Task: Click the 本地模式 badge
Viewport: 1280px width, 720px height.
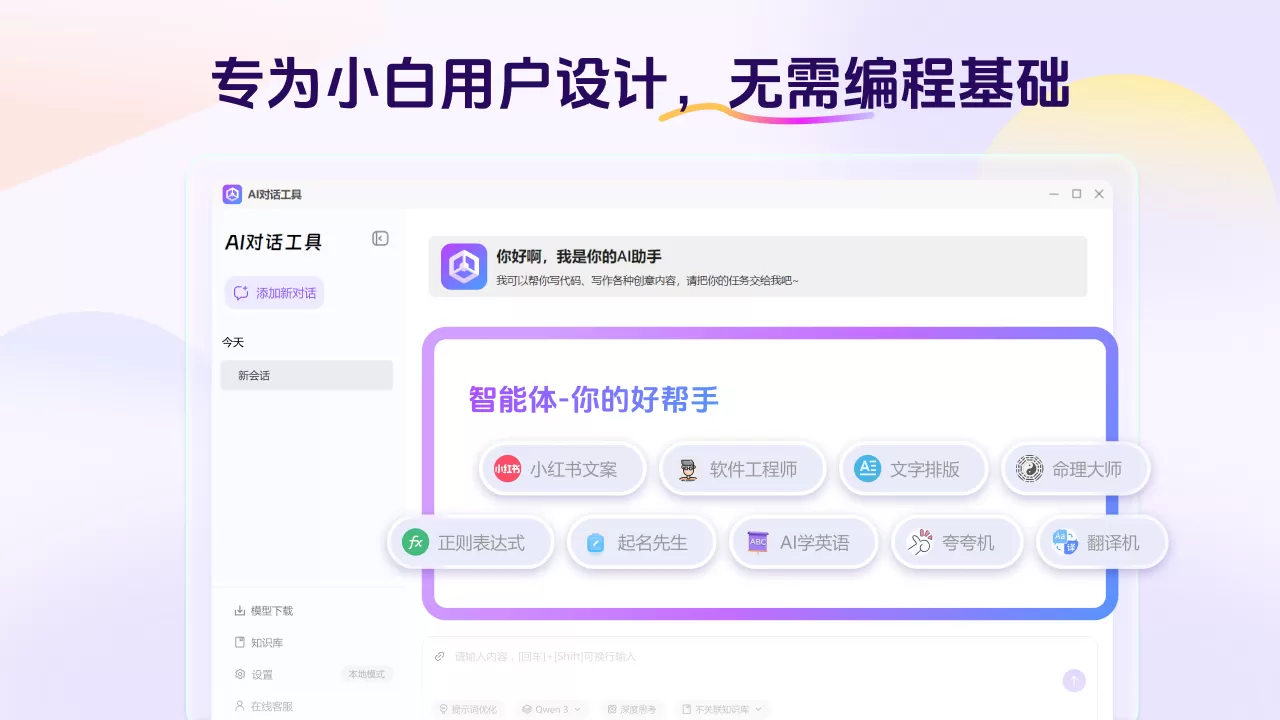Action: (x=366, y=674)
